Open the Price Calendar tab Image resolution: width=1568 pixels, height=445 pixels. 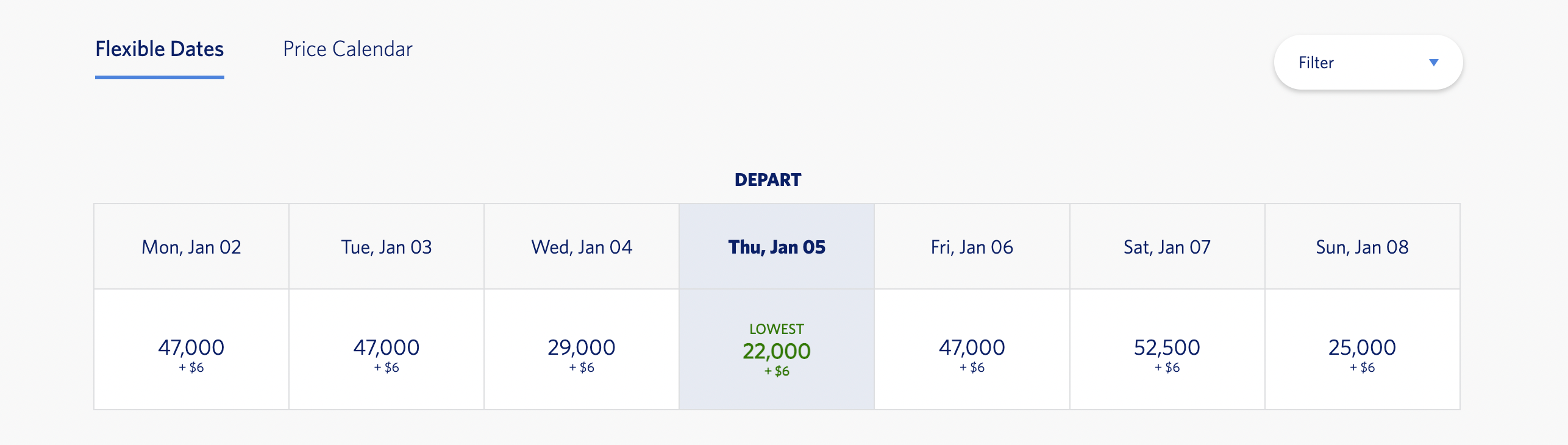pos(347,49)
